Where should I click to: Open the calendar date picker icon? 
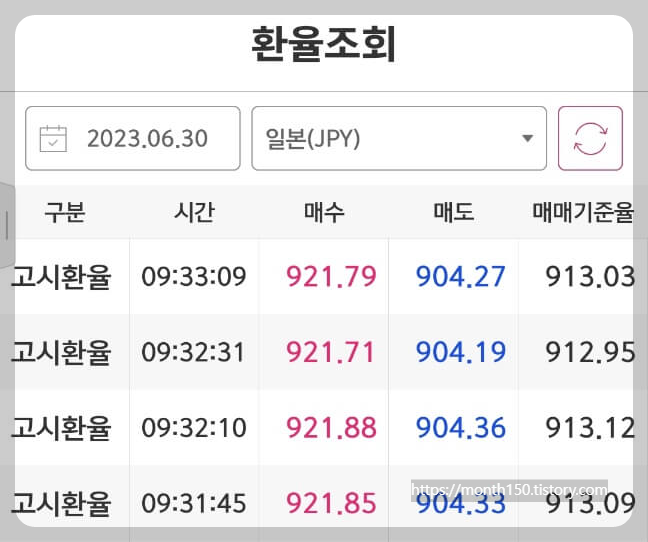coord(53,138)
